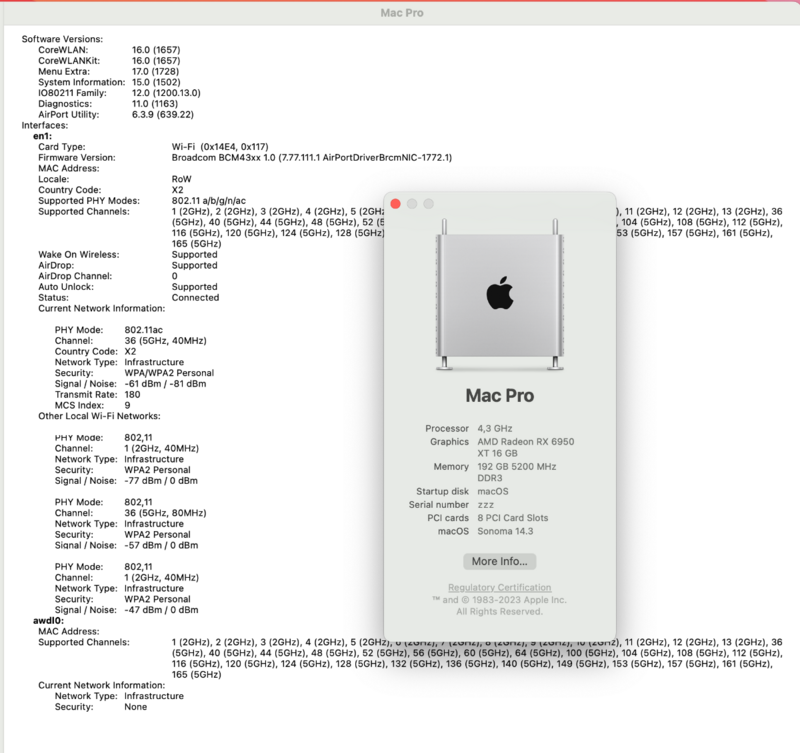800x753 pixels.
Task: Click the Supported PHY Modes value 802.11 a/b/g/n/ac
Action: point(209,200)
